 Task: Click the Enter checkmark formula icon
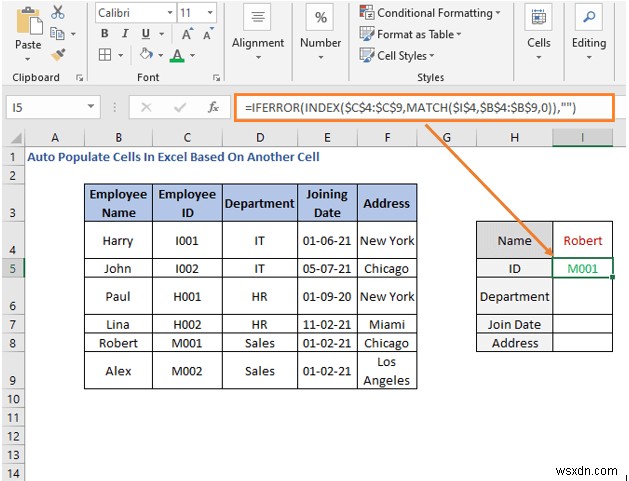(x=180, y=108)
